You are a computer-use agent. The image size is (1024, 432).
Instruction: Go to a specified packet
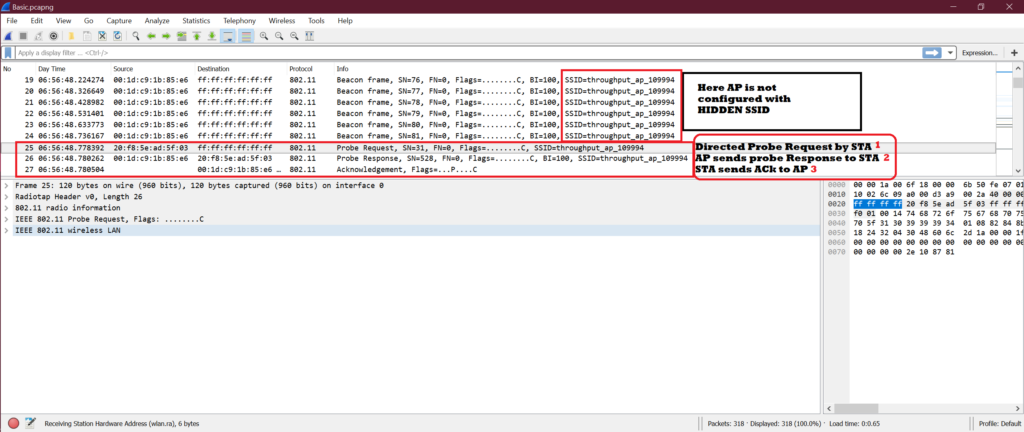(181, 36)
